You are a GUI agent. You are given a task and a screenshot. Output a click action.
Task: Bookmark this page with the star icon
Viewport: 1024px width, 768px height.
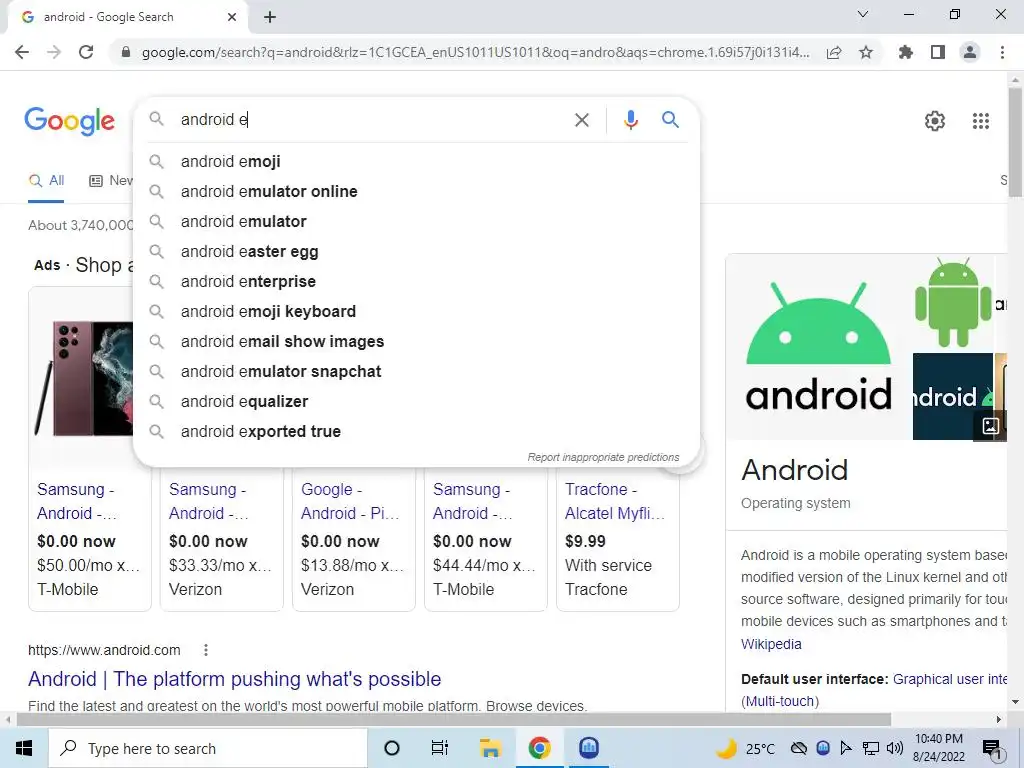[866, 52]
